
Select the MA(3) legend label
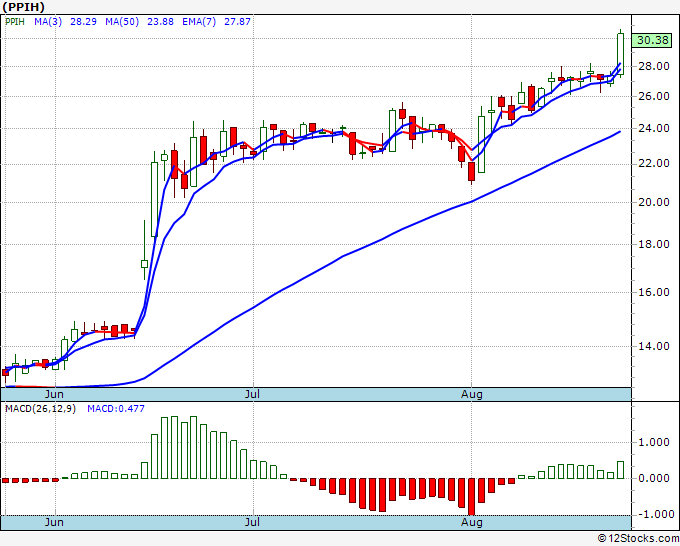click(48, 22)
